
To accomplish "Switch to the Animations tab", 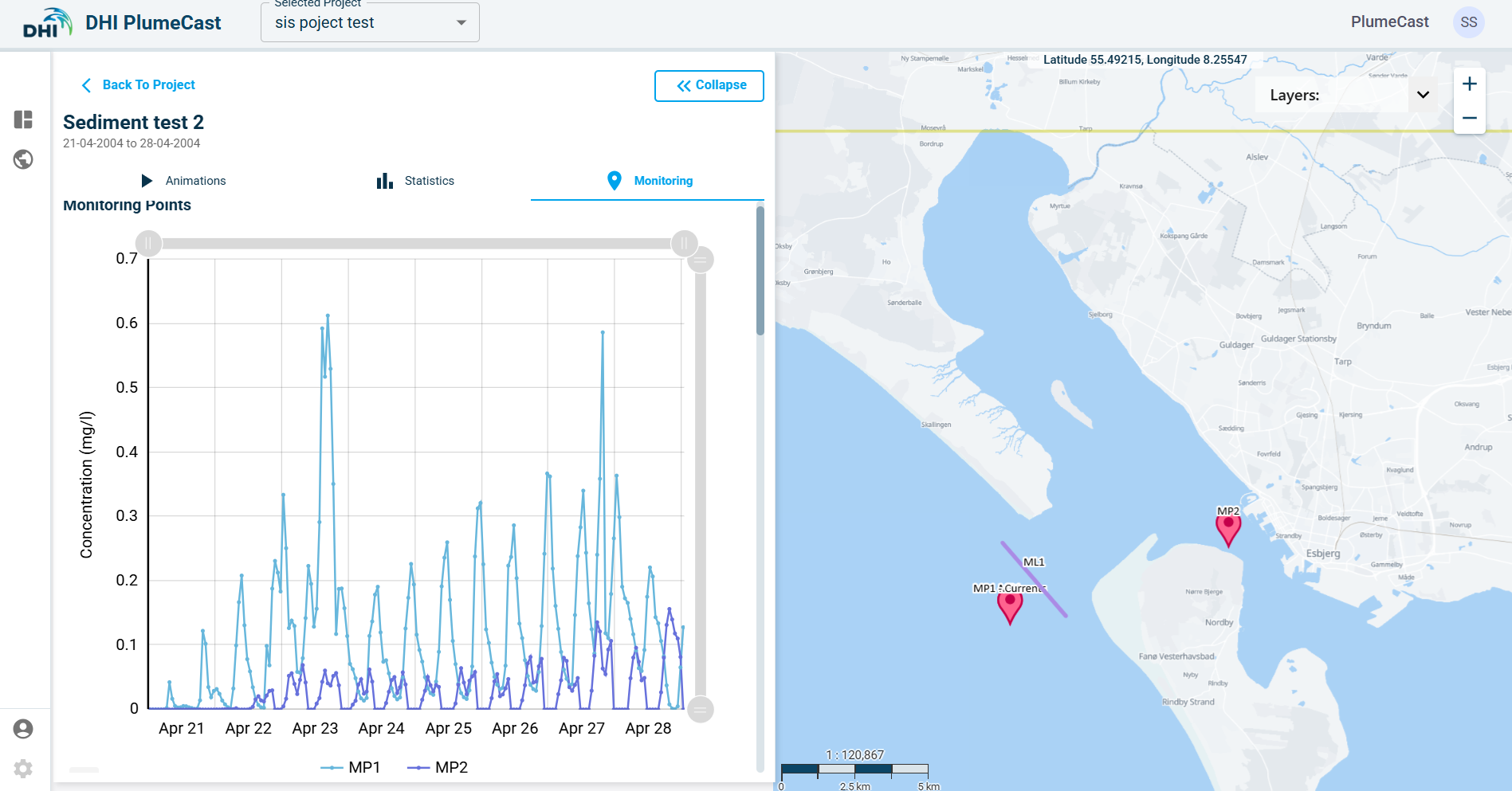I will pos(183,181).
